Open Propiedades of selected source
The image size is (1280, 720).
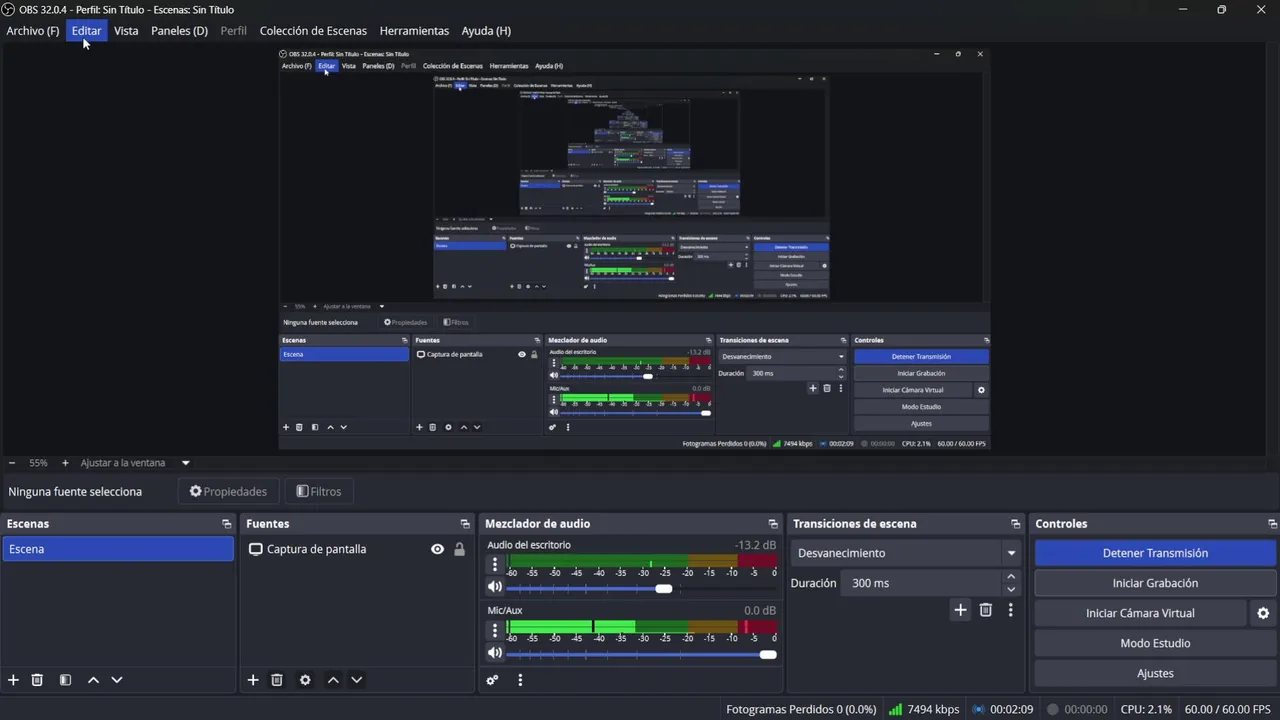point(228,491)
